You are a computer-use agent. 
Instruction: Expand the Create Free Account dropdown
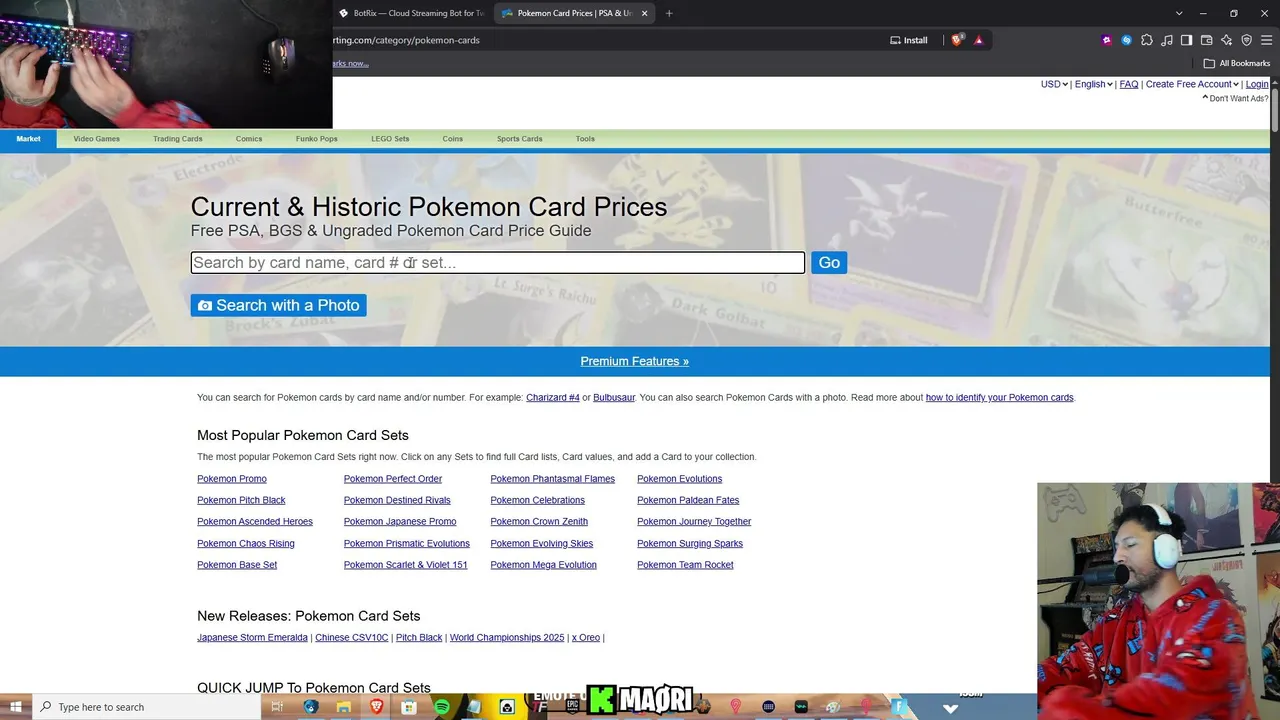1192,84
